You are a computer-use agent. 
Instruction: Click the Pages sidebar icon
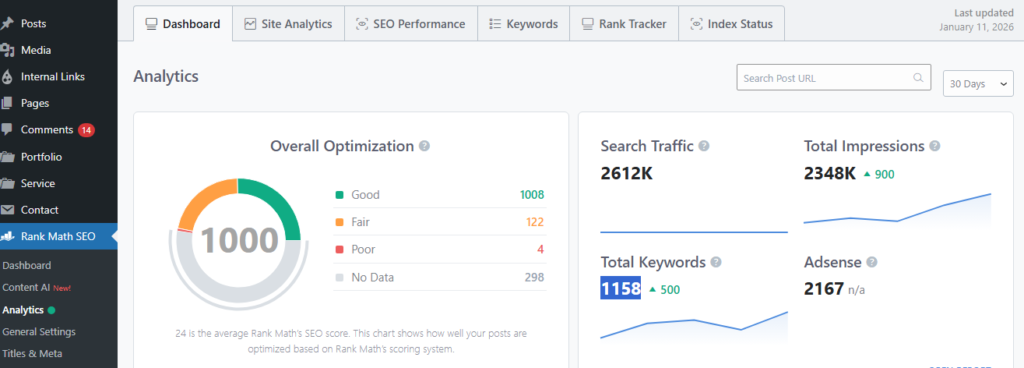[x=7, y=103]
